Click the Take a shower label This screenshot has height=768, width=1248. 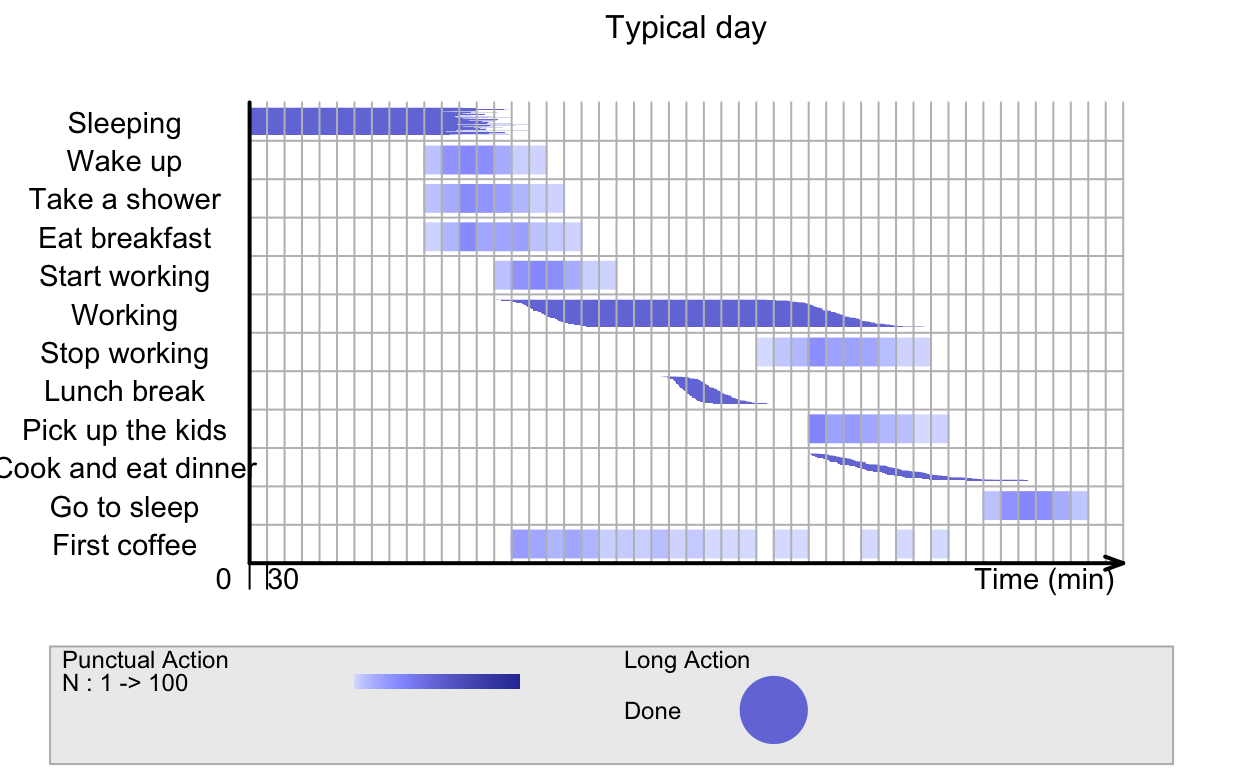tap(125, 199)
